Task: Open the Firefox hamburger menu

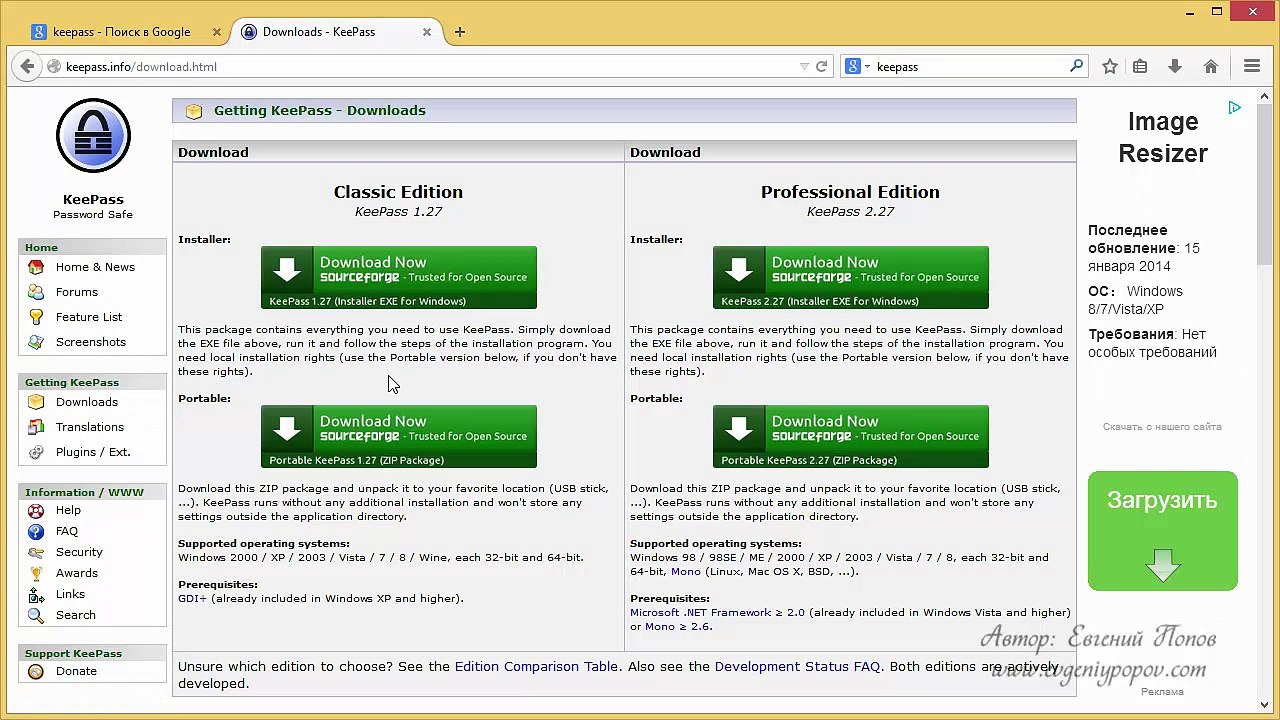Action: (x=1252, y=66)
